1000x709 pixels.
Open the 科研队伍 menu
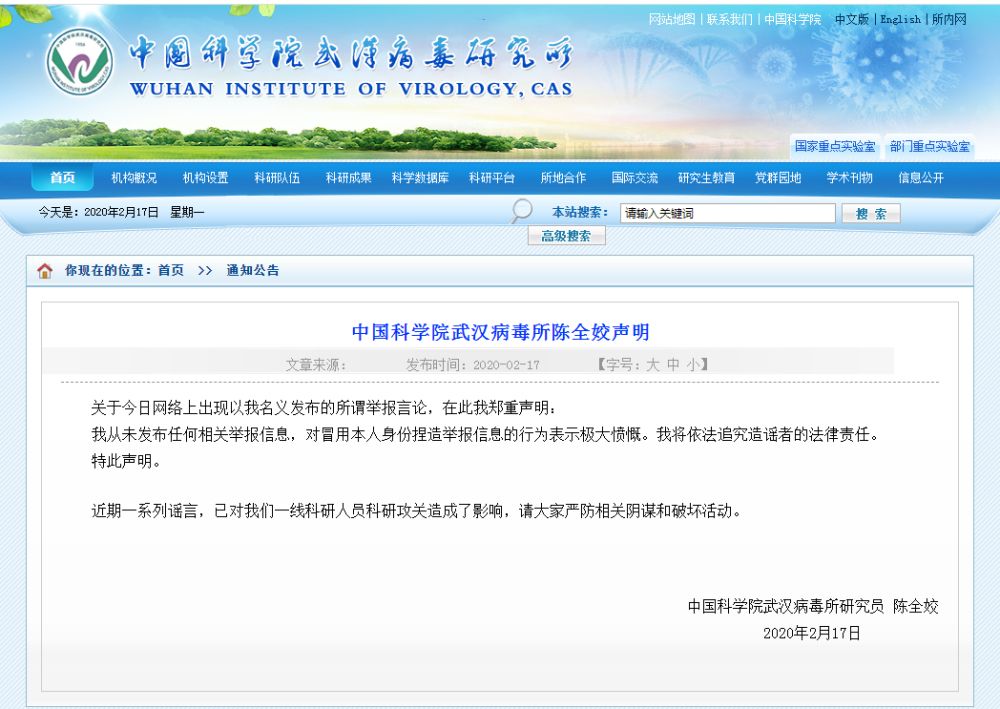(277, 178)
